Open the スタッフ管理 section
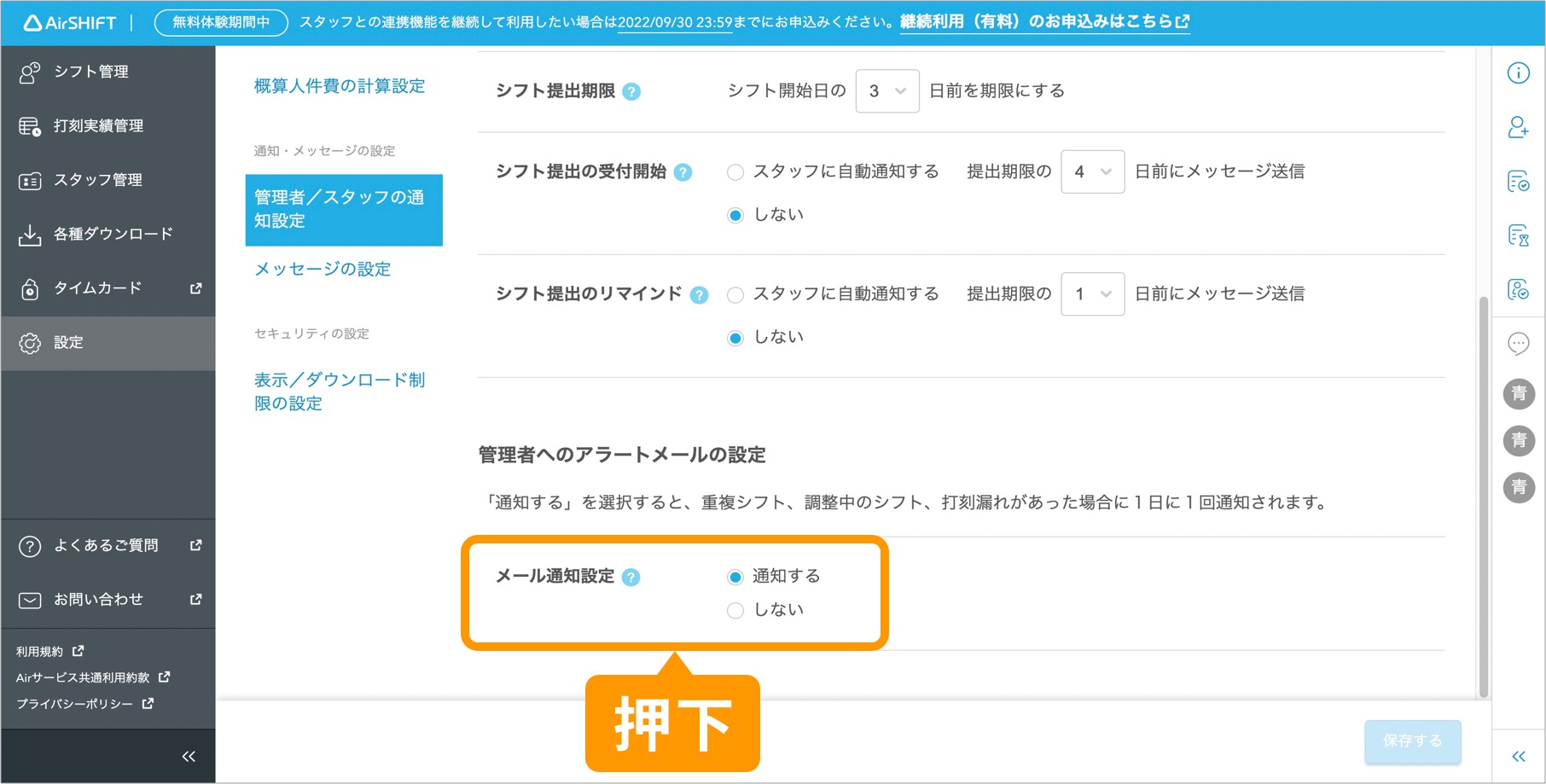1546x784 pixels. pyautogui.click(x=96, y=180)
